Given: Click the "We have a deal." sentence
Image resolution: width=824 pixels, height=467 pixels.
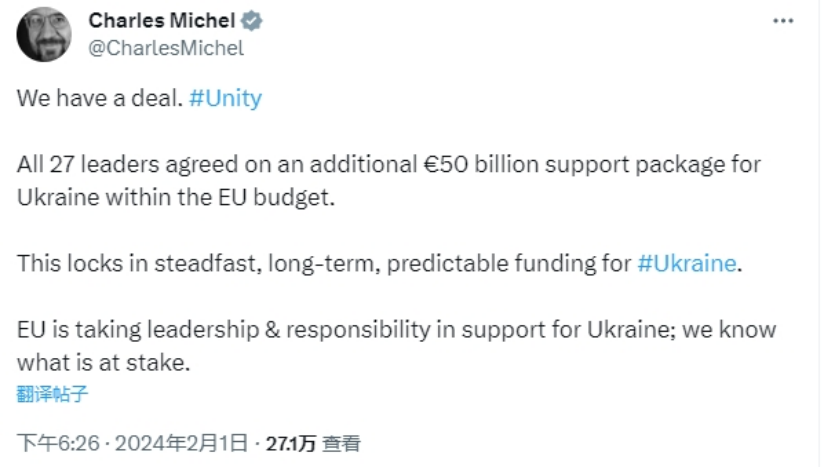Looking at the screenshot, I should pos(99,100).
